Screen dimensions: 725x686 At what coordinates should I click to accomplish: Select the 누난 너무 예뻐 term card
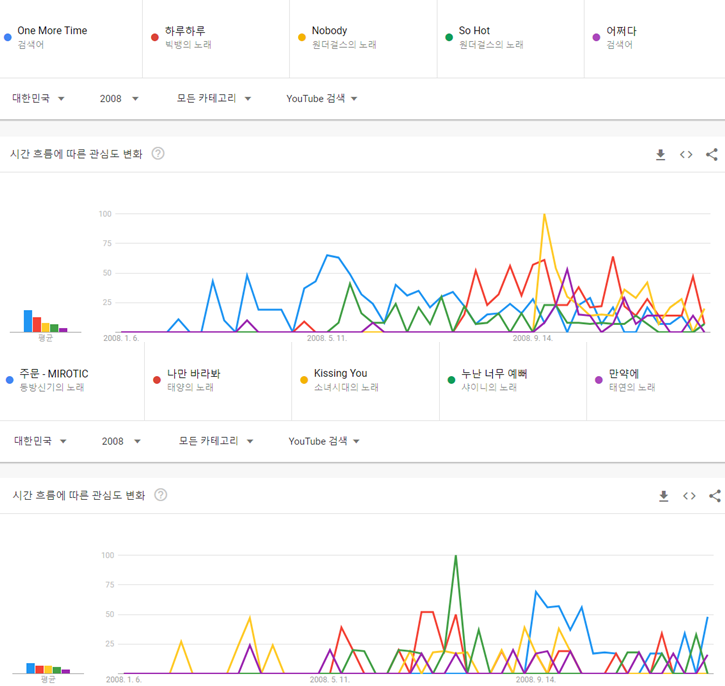click(513, 381)
